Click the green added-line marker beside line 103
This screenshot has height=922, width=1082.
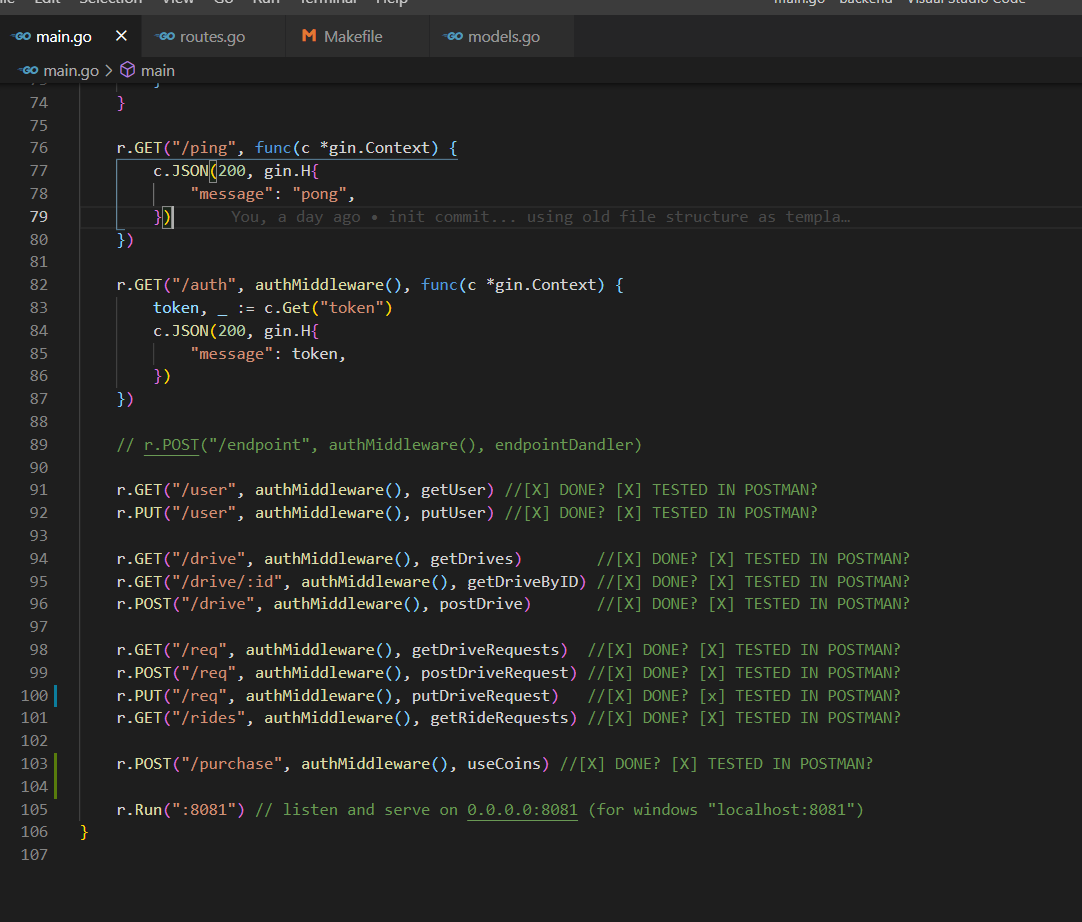56,764
